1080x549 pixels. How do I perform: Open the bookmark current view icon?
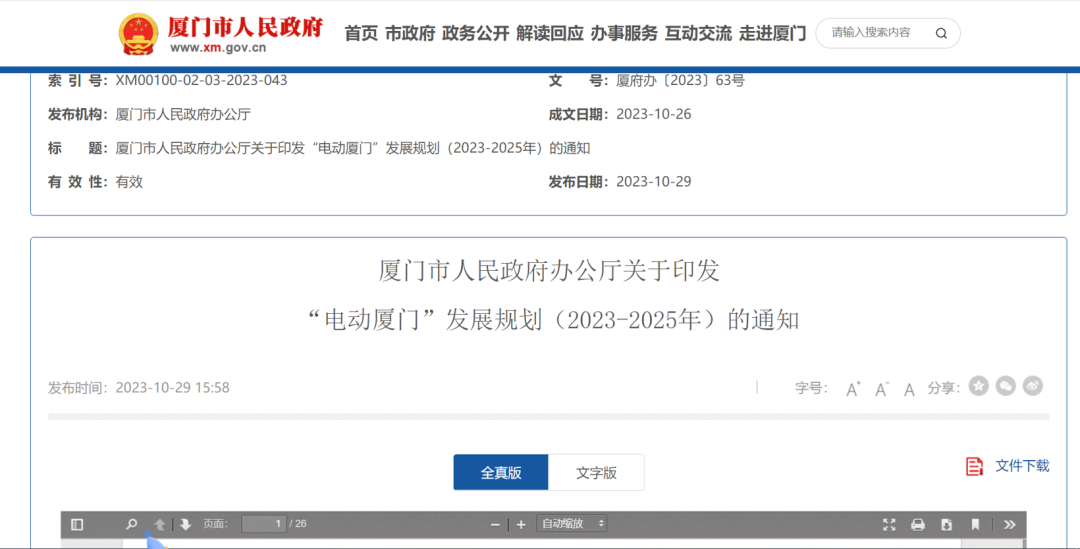(975, 525)
